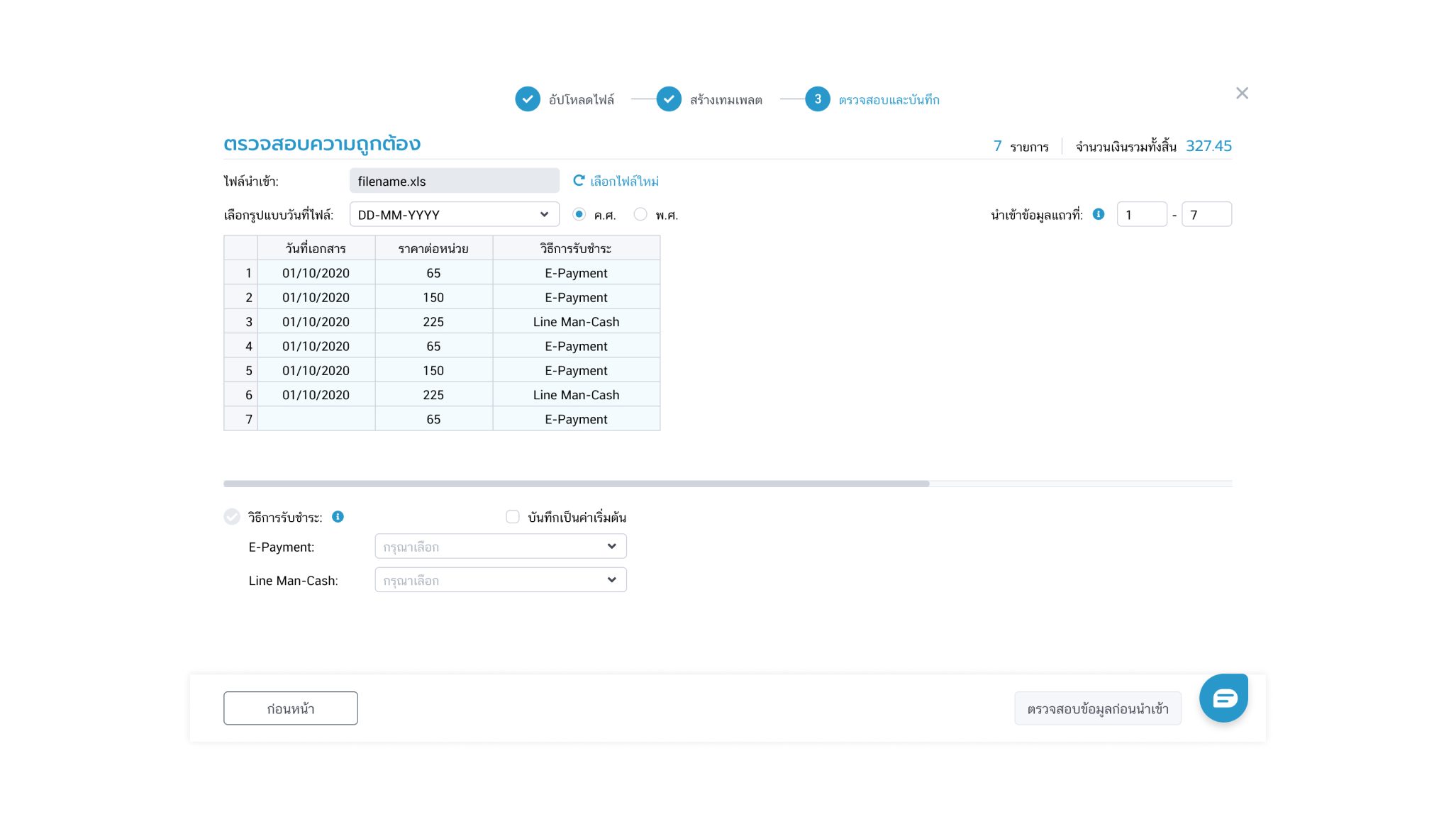
Task: Click the สร้างเทมเพลต step checkmark icon
Action: (669, 99)
